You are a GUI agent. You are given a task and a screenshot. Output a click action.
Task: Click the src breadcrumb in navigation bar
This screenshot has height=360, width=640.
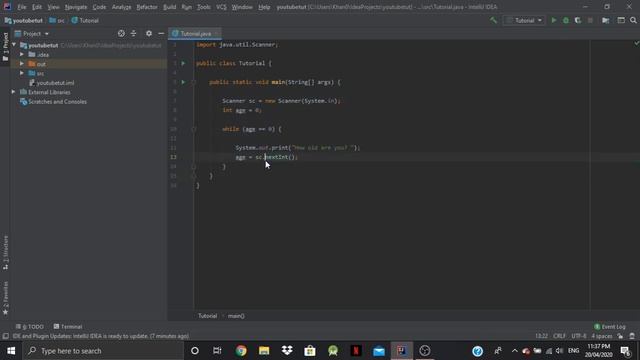click(x=57, y=20)
